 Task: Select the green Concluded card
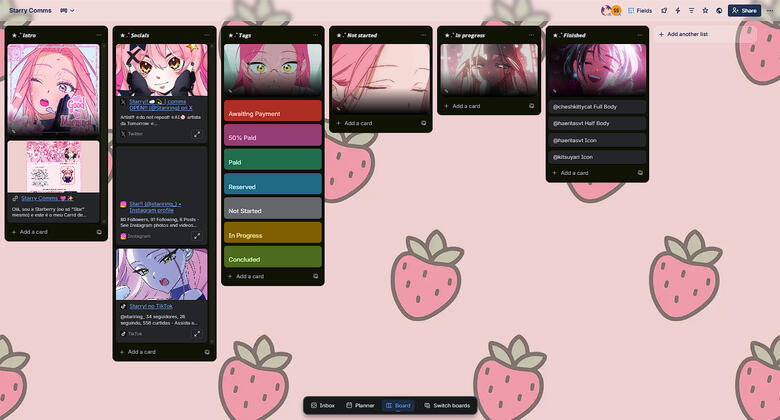pos(273,257)
